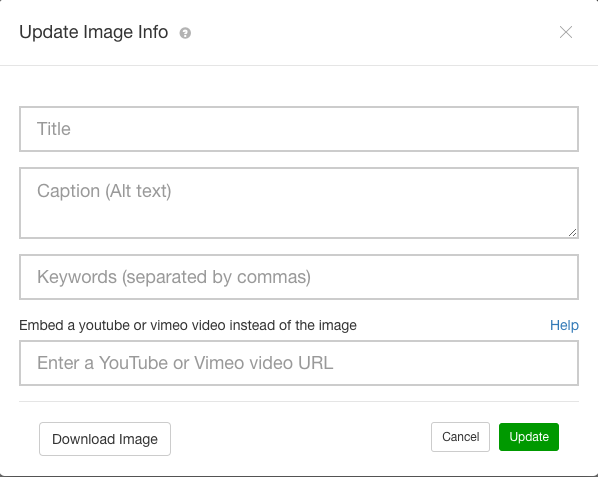Click the YouTube or Vimeo video URL field
This screenshot has height=477, width=598.
[x=299, y=363]
